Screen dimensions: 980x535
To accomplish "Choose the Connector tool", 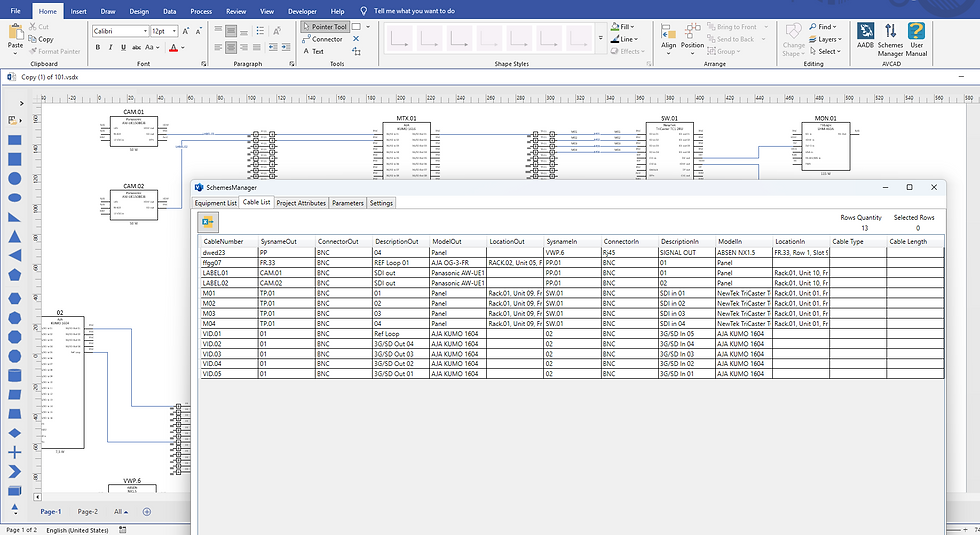I will [322, 39].
